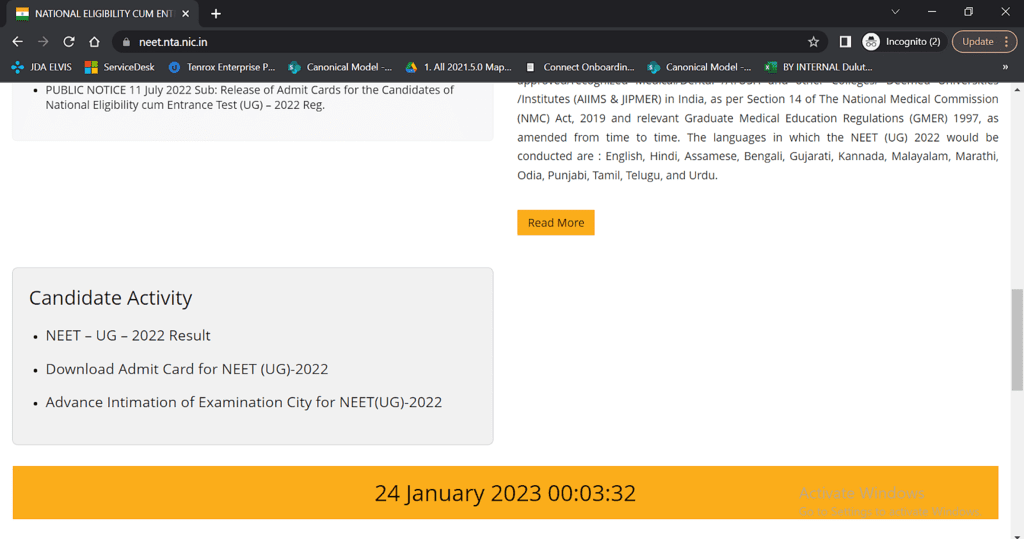Open the ServiceDesk bookmark
This screenshot has height=539, width=1024.
tap(120, 67)
